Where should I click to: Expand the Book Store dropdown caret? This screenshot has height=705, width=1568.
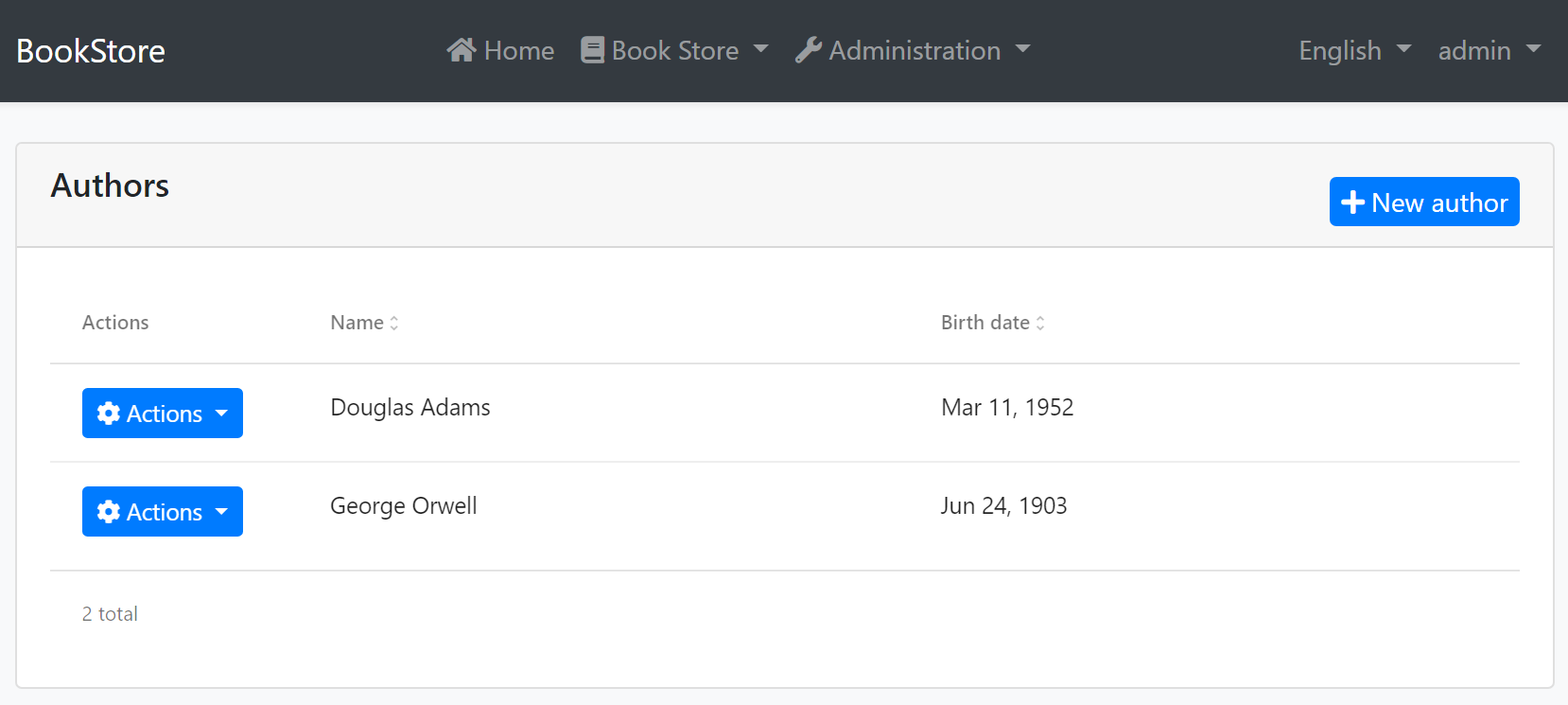click(761, 49)
